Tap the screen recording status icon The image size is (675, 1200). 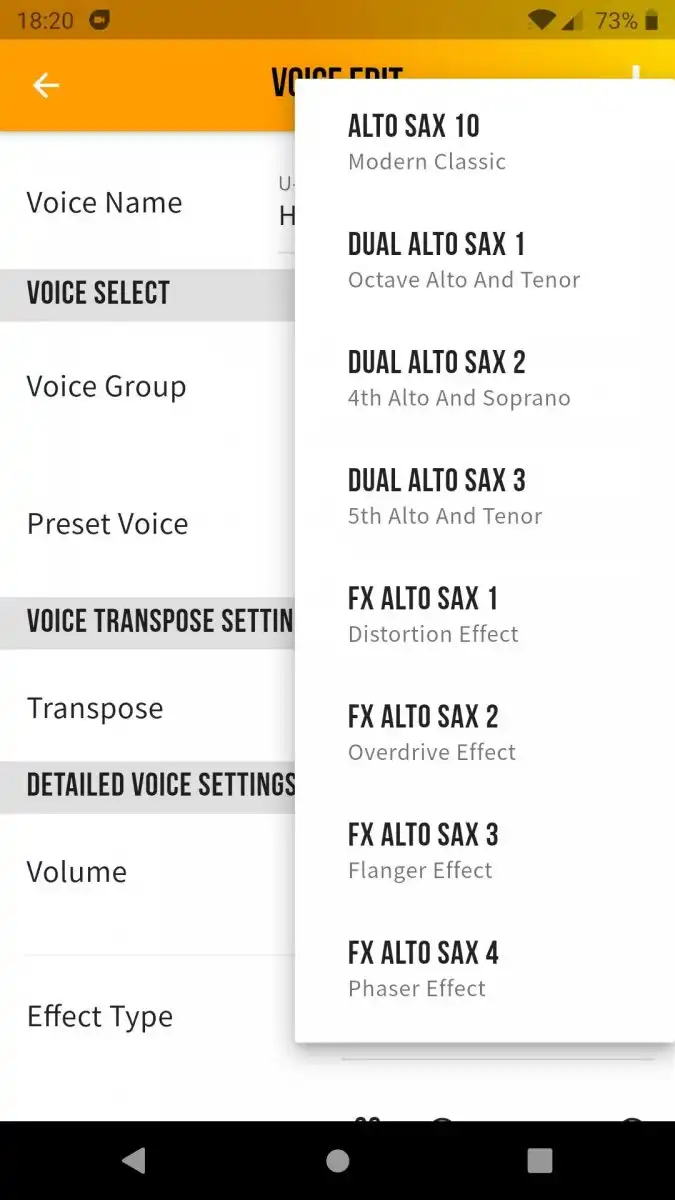click(x=100, y=20)
